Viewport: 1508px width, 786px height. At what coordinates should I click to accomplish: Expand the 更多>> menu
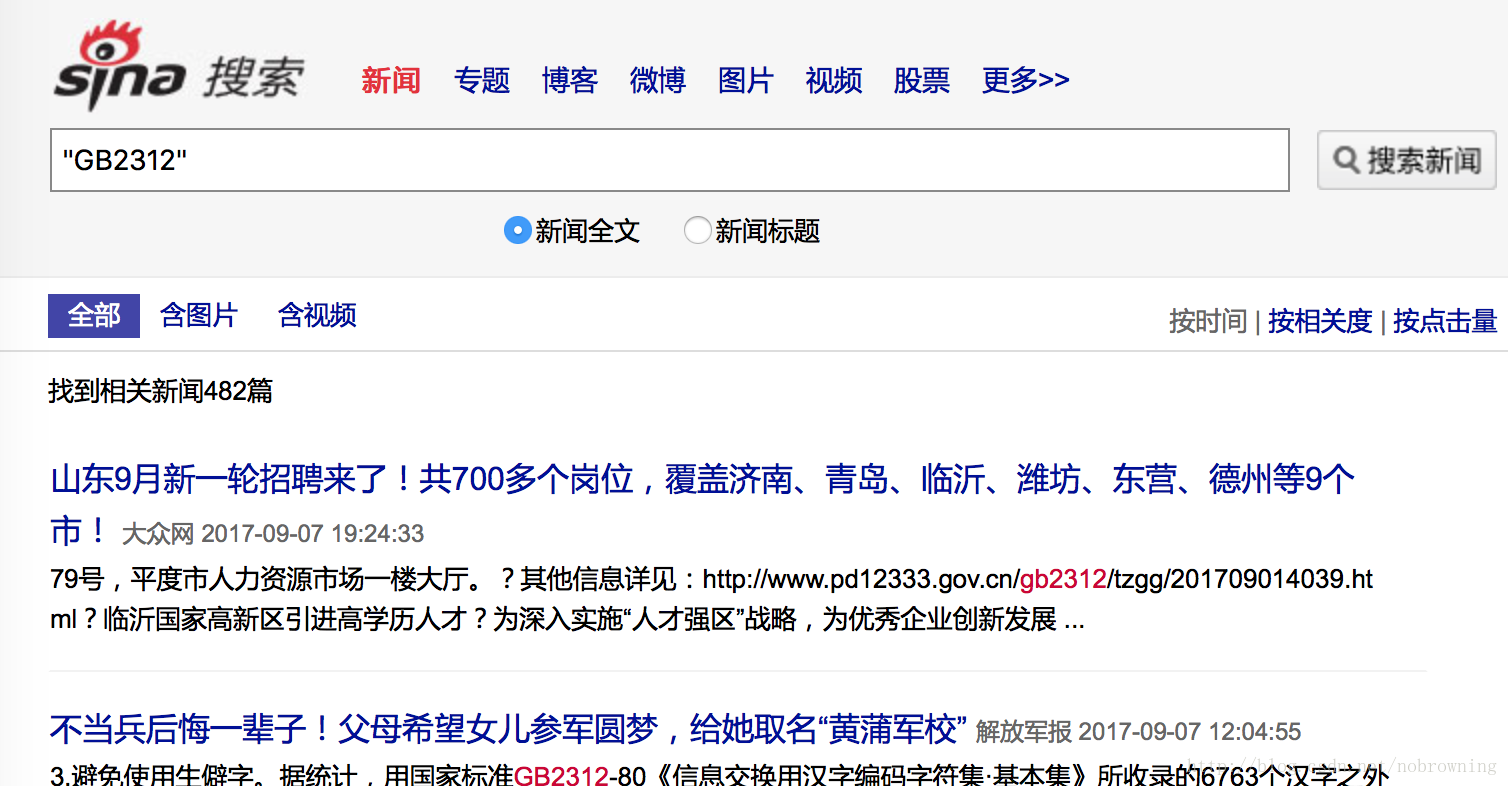coord(1025,80)
